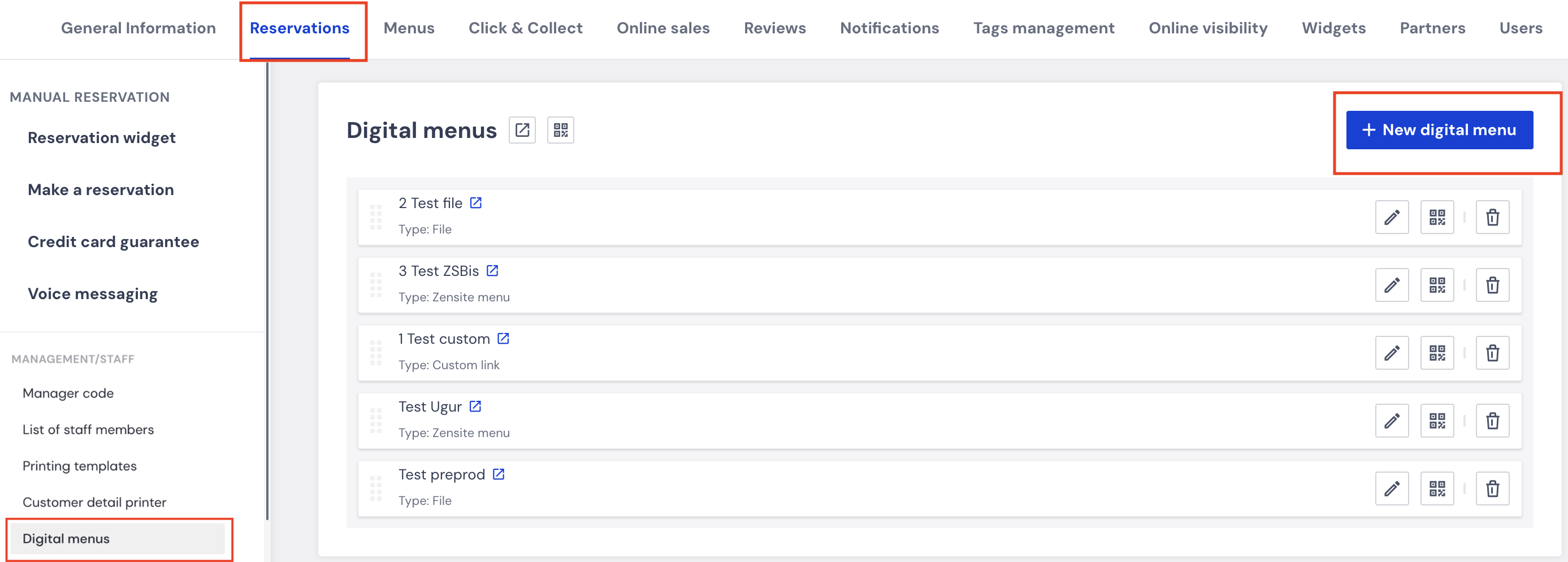Click the sidebar vertical scrollbar

click(267, 291)
